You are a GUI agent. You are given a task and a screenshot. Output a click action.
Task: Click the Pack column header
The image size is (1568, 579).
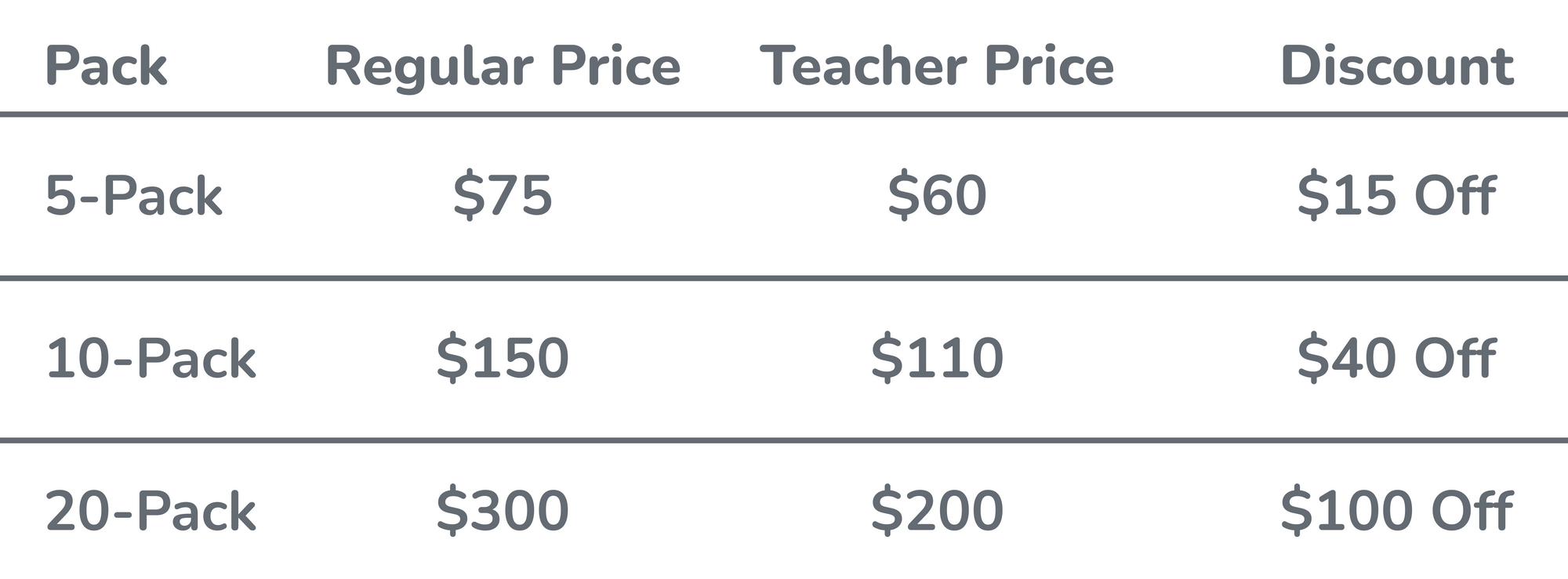(106, 66)
